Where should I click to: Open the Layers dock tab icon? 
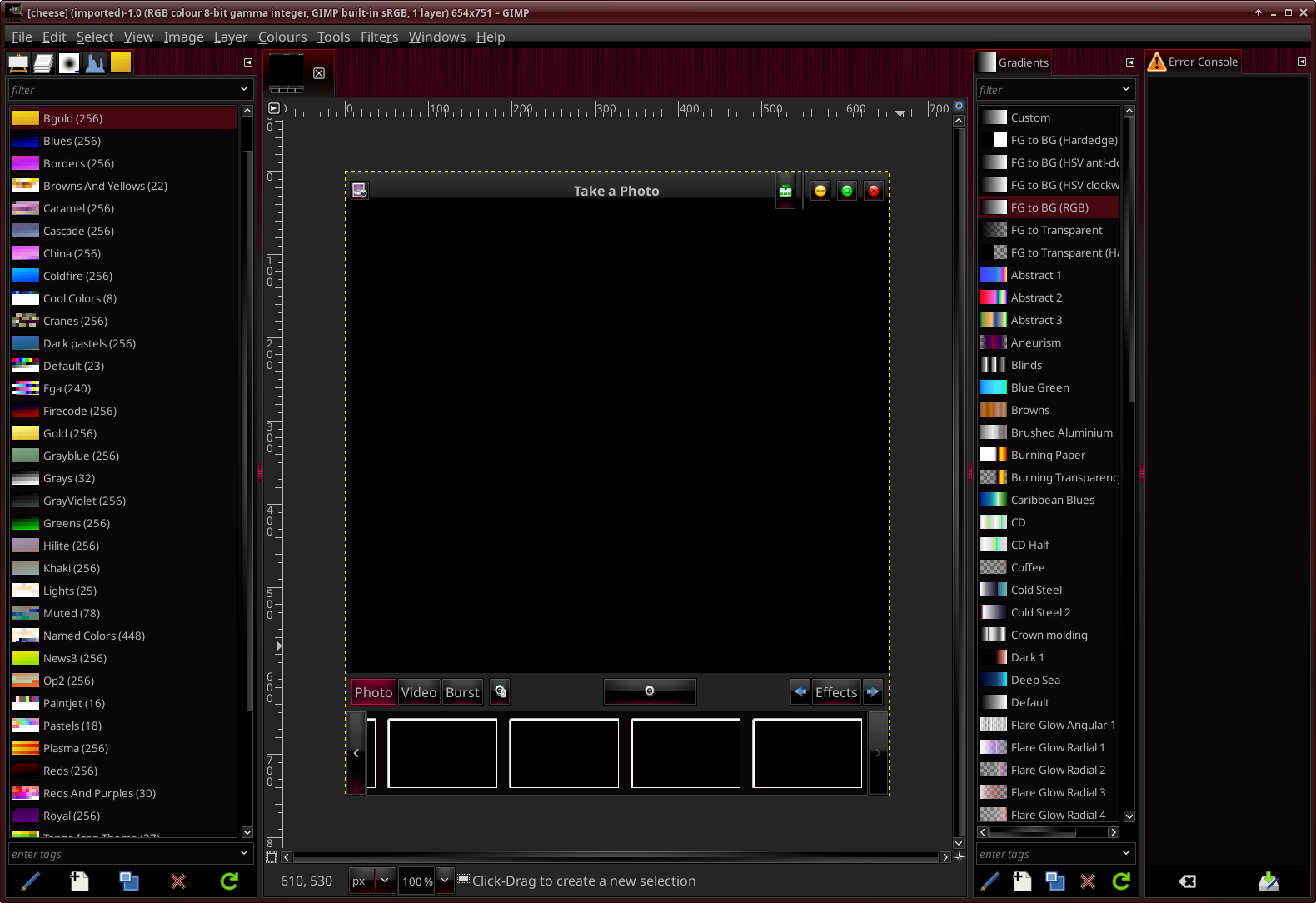(x=43, y=63)
